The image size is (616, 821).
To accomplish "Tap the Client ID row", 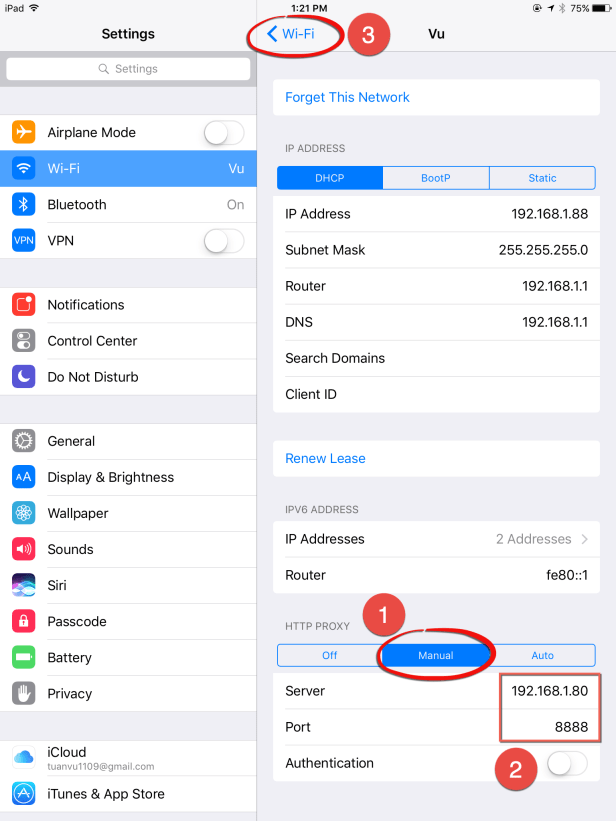I will pyautogui.click(x=436, y=394).
